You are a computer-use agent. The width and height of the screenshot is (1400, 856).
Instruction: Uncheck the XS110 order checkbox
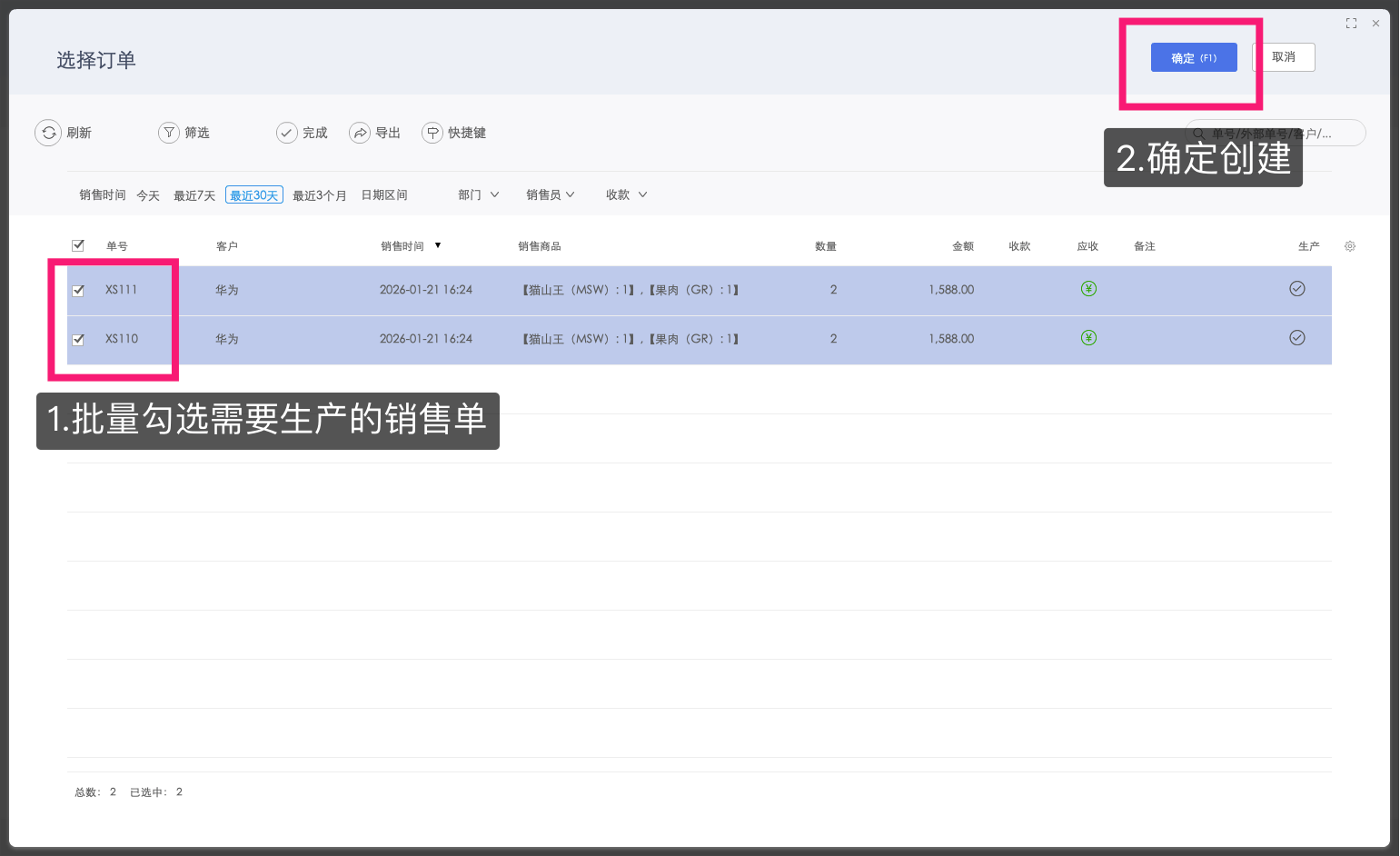click(78, 340)
